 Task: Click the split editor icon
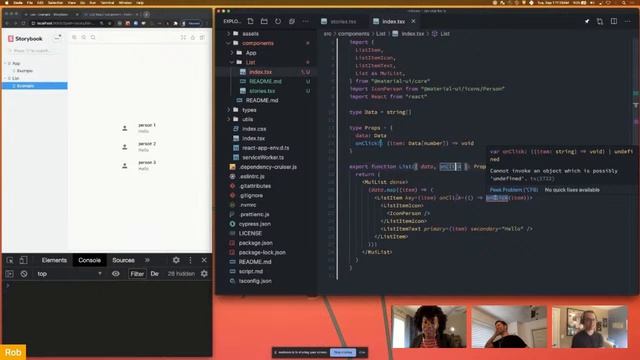613,21
